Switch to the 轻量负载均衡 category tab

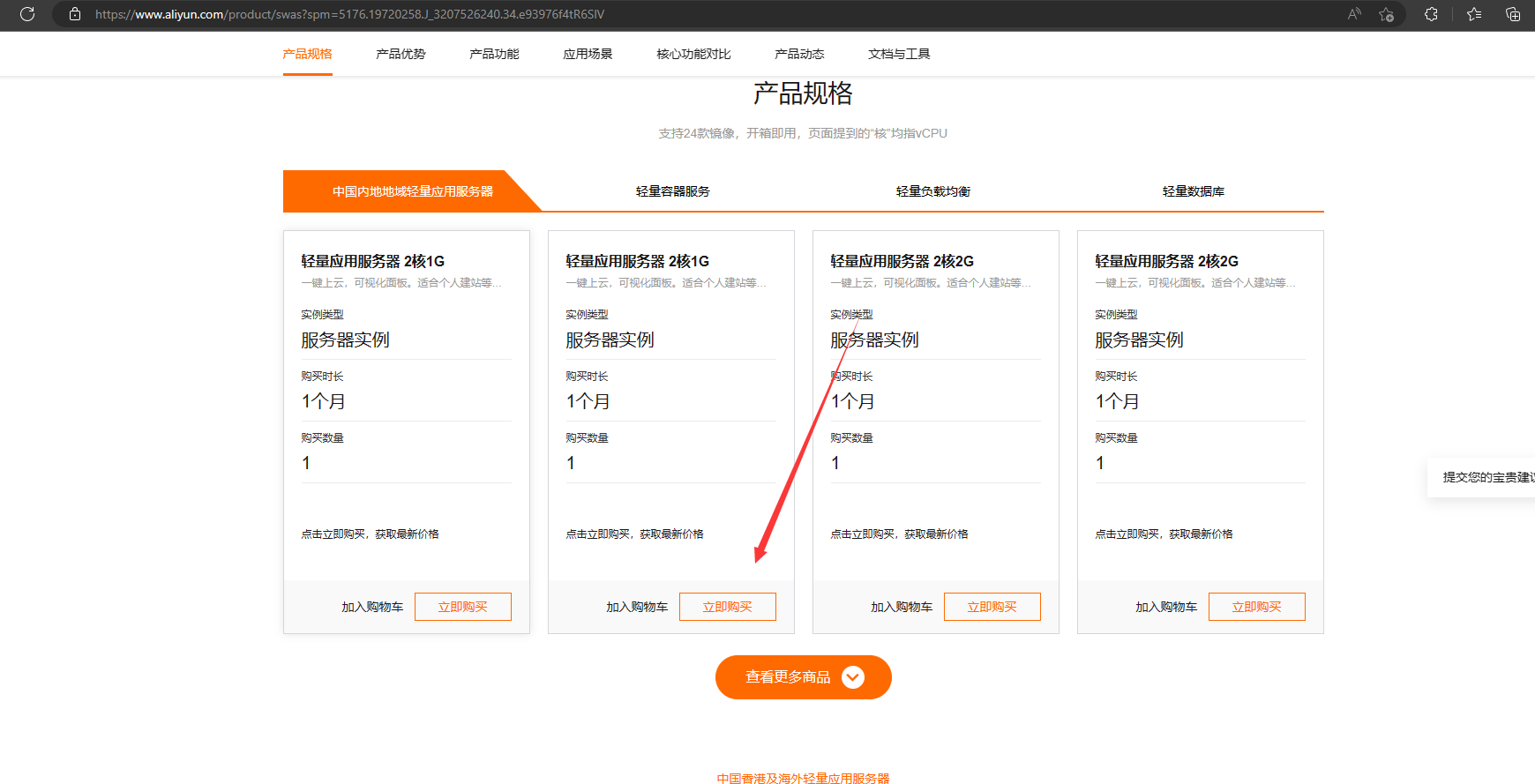(x=933, y=191)
